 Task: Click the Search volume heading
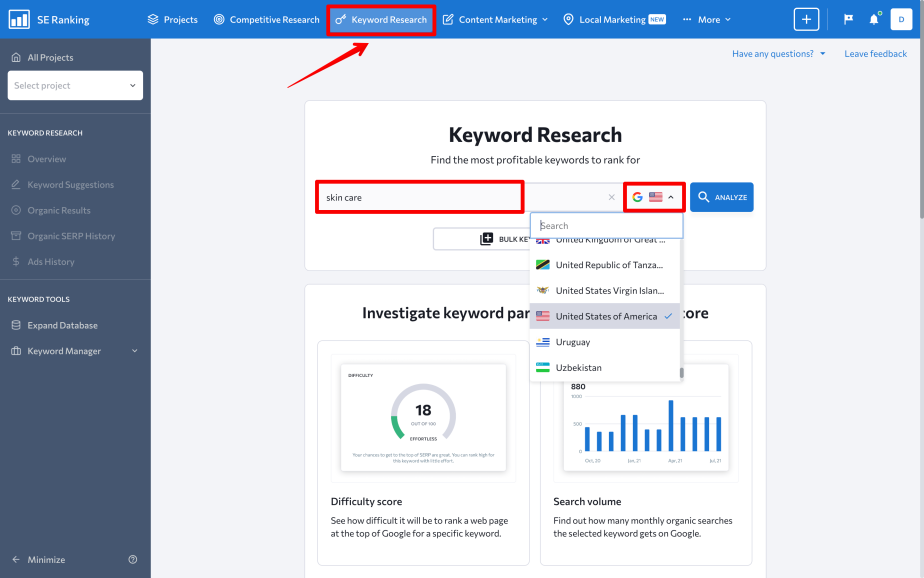587,501
